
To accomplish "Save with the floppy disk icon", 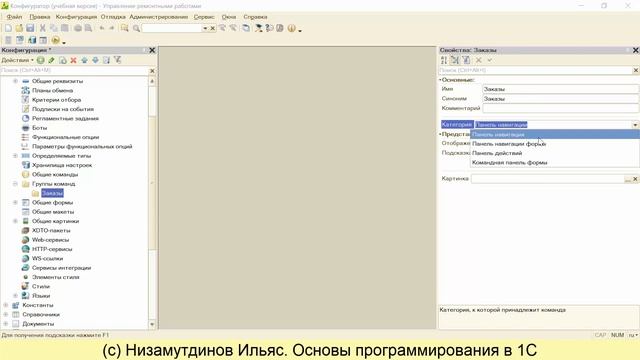I will point(30,28).
